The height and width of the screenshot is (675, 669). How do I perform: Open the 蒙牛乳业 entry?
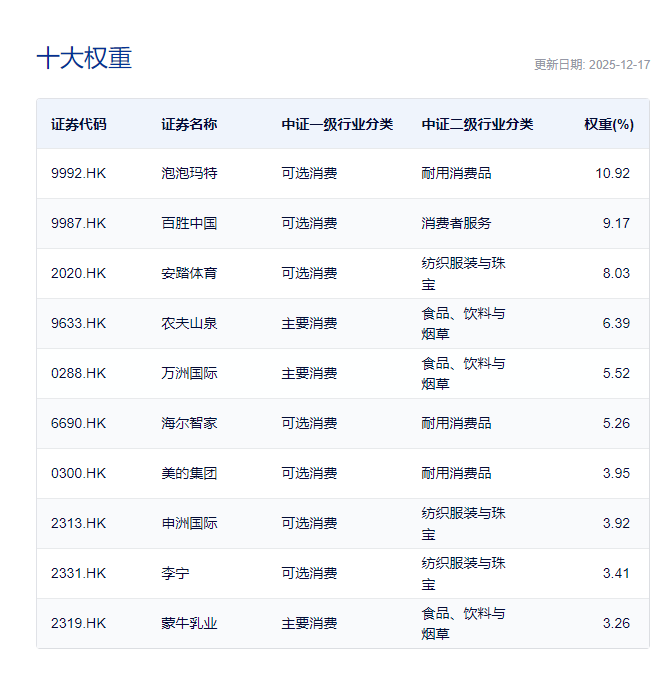tap(189, 623)
